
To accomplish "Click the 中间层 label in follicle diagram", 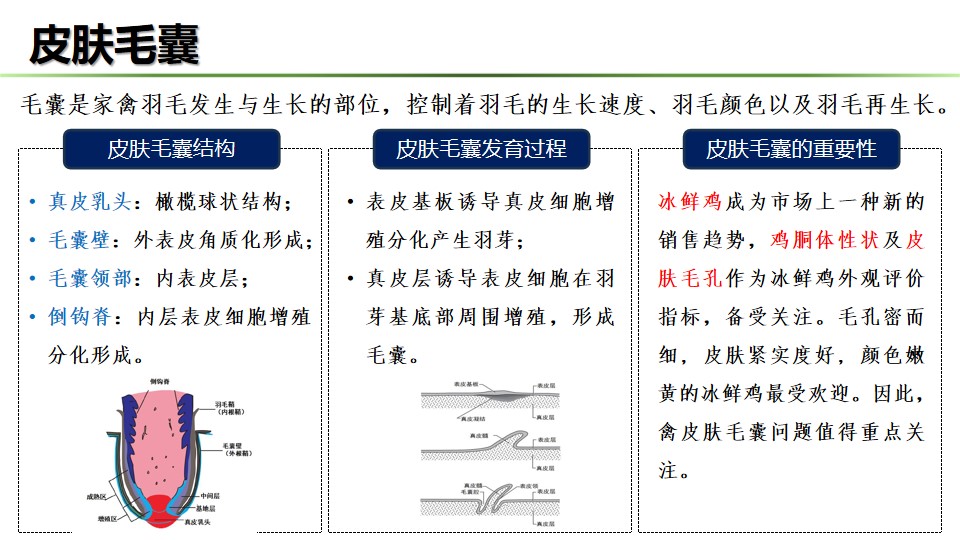I will 209,495.
